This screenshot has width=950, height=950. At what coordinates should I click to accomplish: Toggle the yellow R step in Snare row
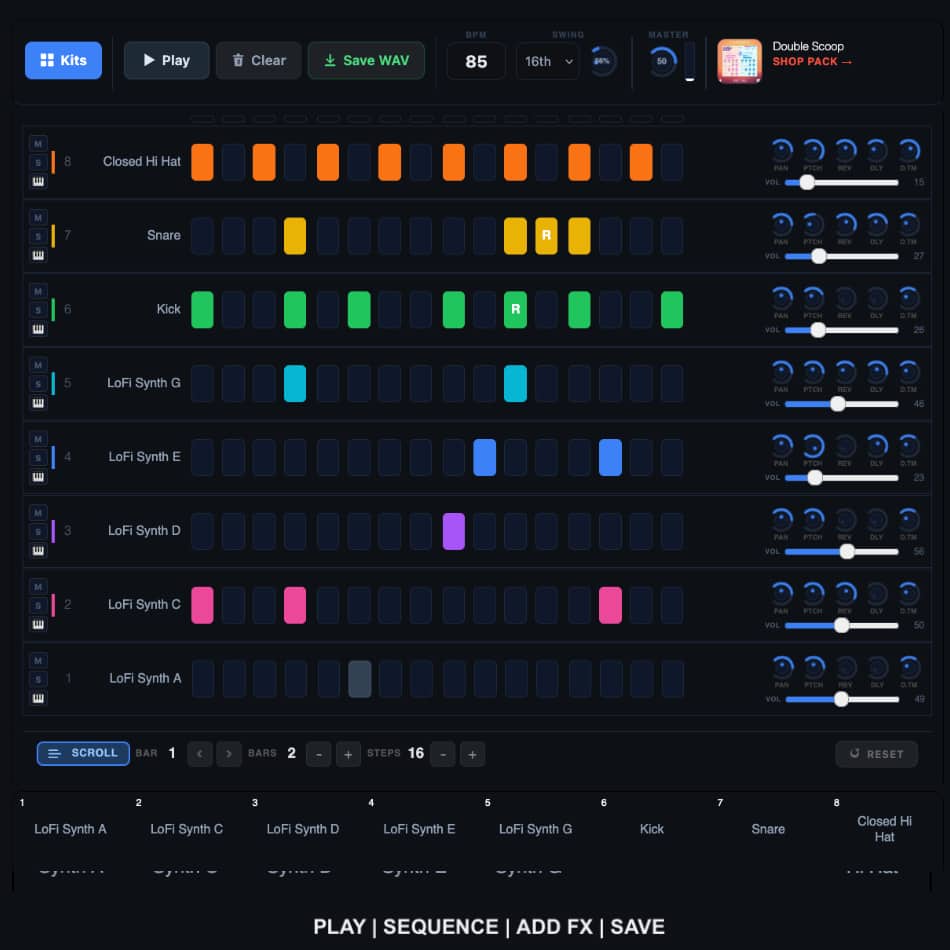point(546,236)
